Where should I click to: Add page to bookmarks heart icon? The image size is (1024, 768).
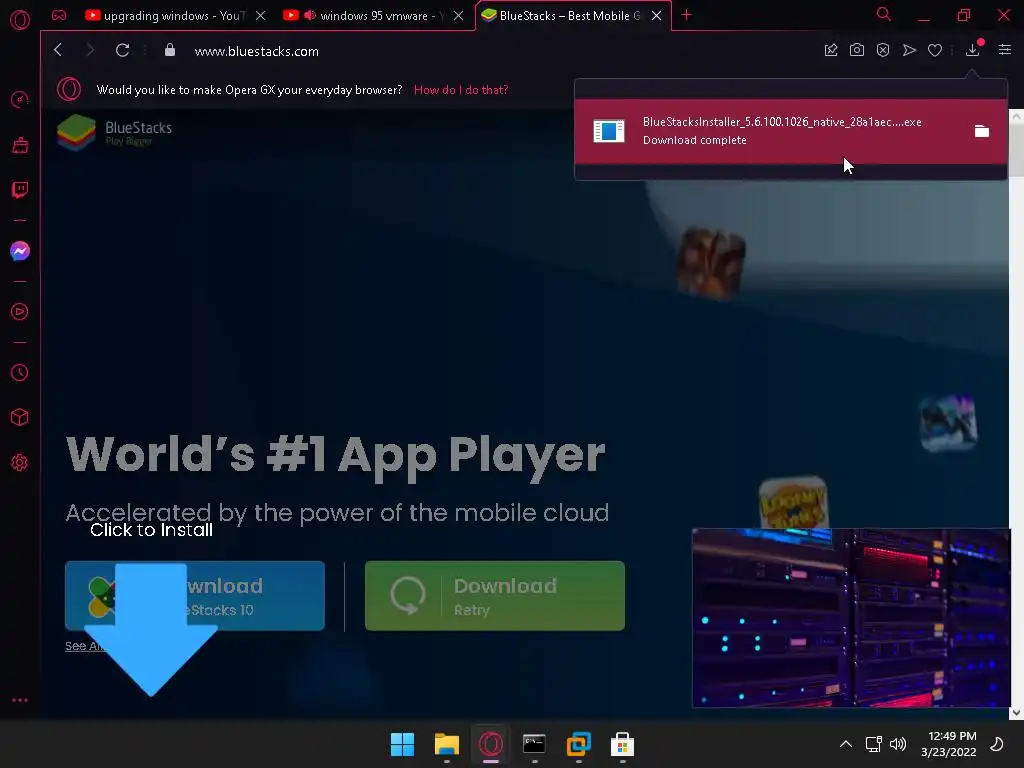(x=935, y=50)
